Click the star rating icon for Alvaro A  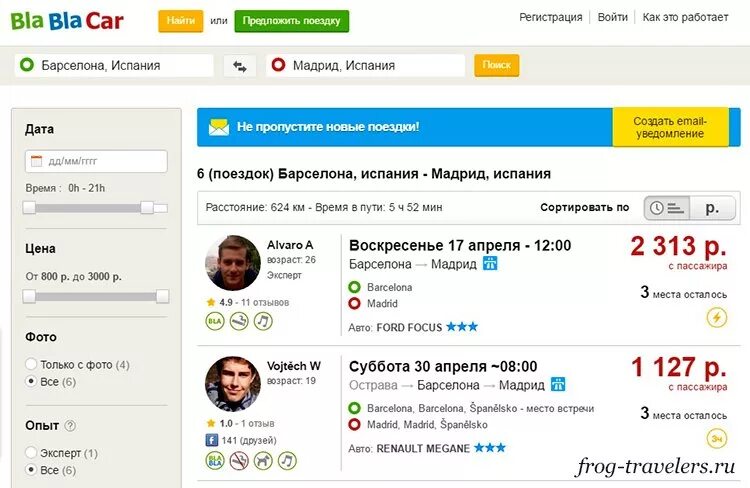[x=210, y=302]
